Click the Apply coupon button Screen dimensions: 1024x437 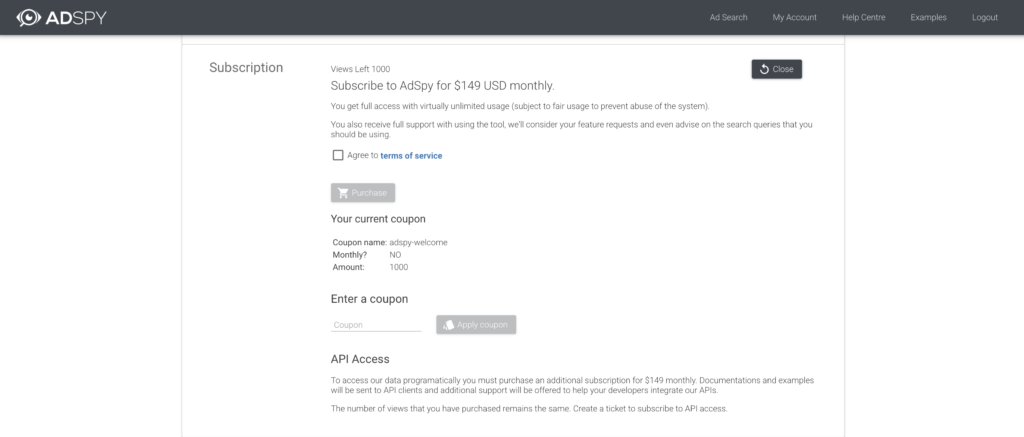476,325
